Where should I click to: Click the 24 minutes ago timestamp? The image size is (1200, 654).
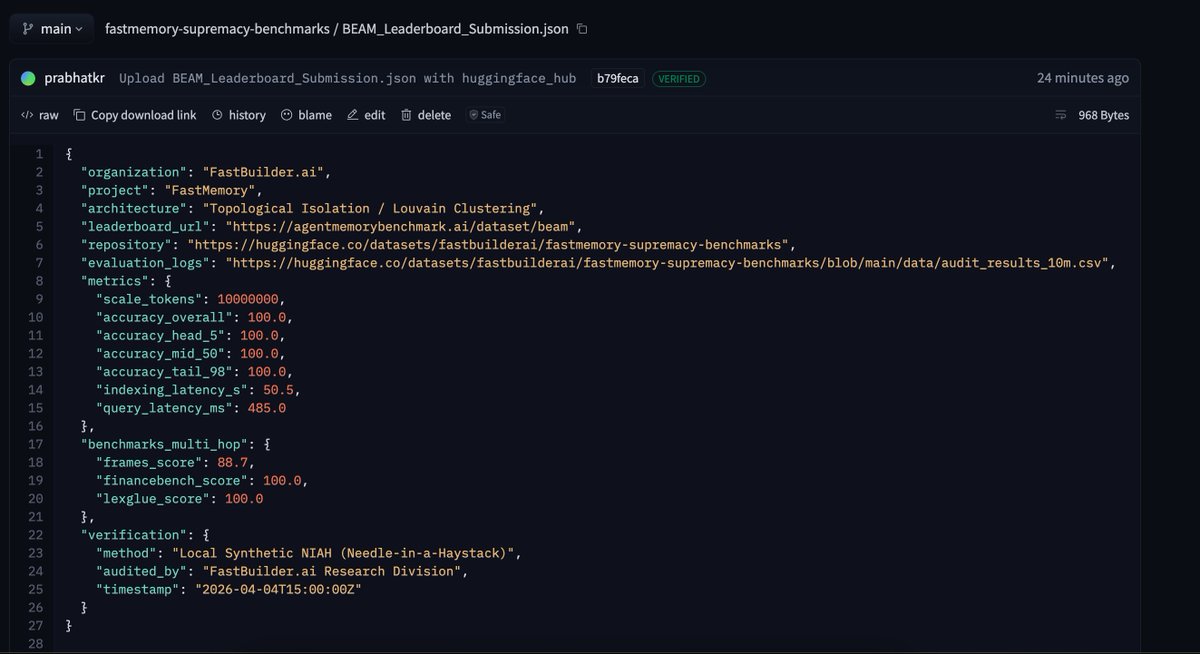click(x=1083, y=78)
